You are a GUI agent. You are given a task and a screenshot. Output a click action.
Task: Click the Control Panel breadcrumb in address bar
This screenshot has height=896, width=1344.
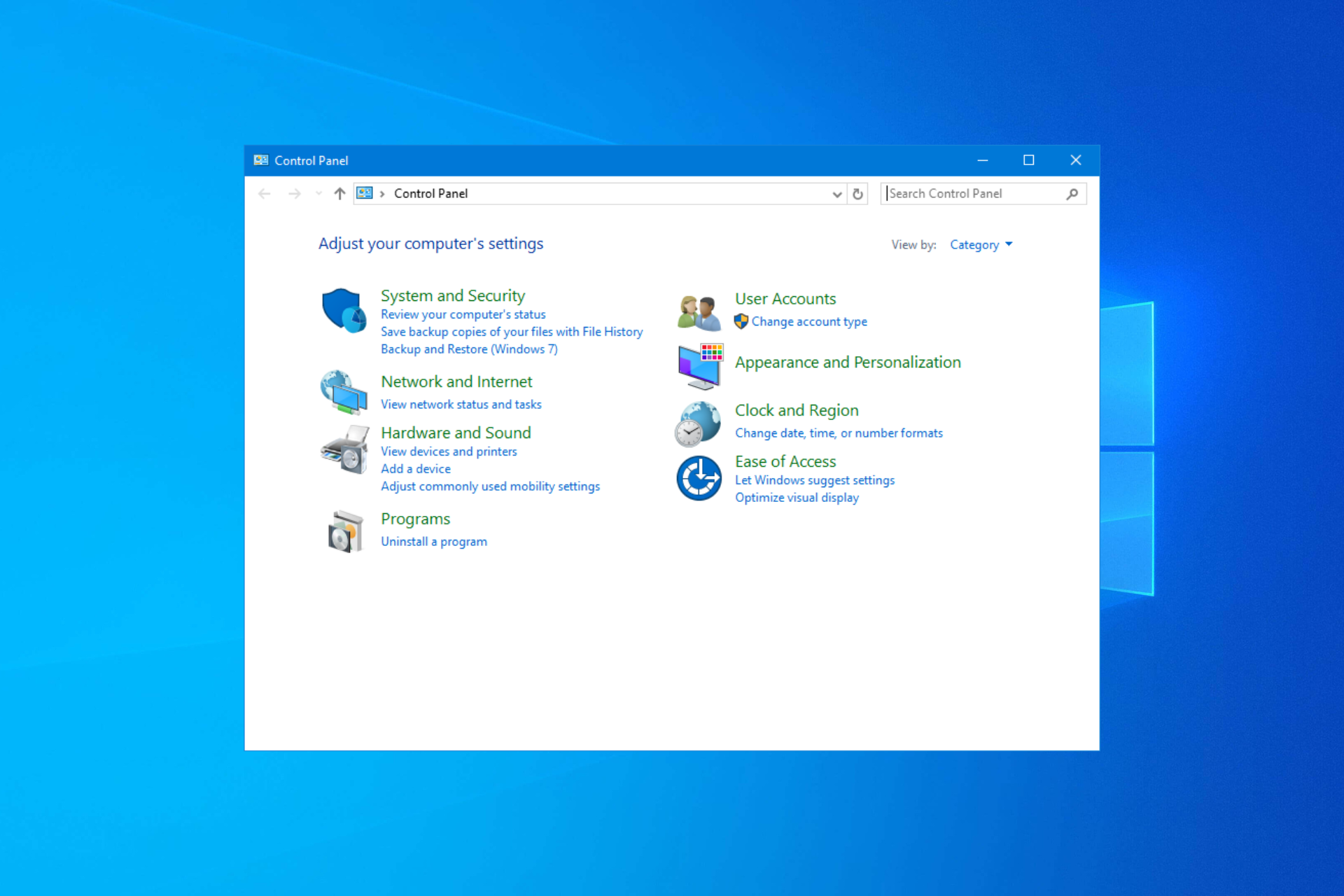coord(430,194)
